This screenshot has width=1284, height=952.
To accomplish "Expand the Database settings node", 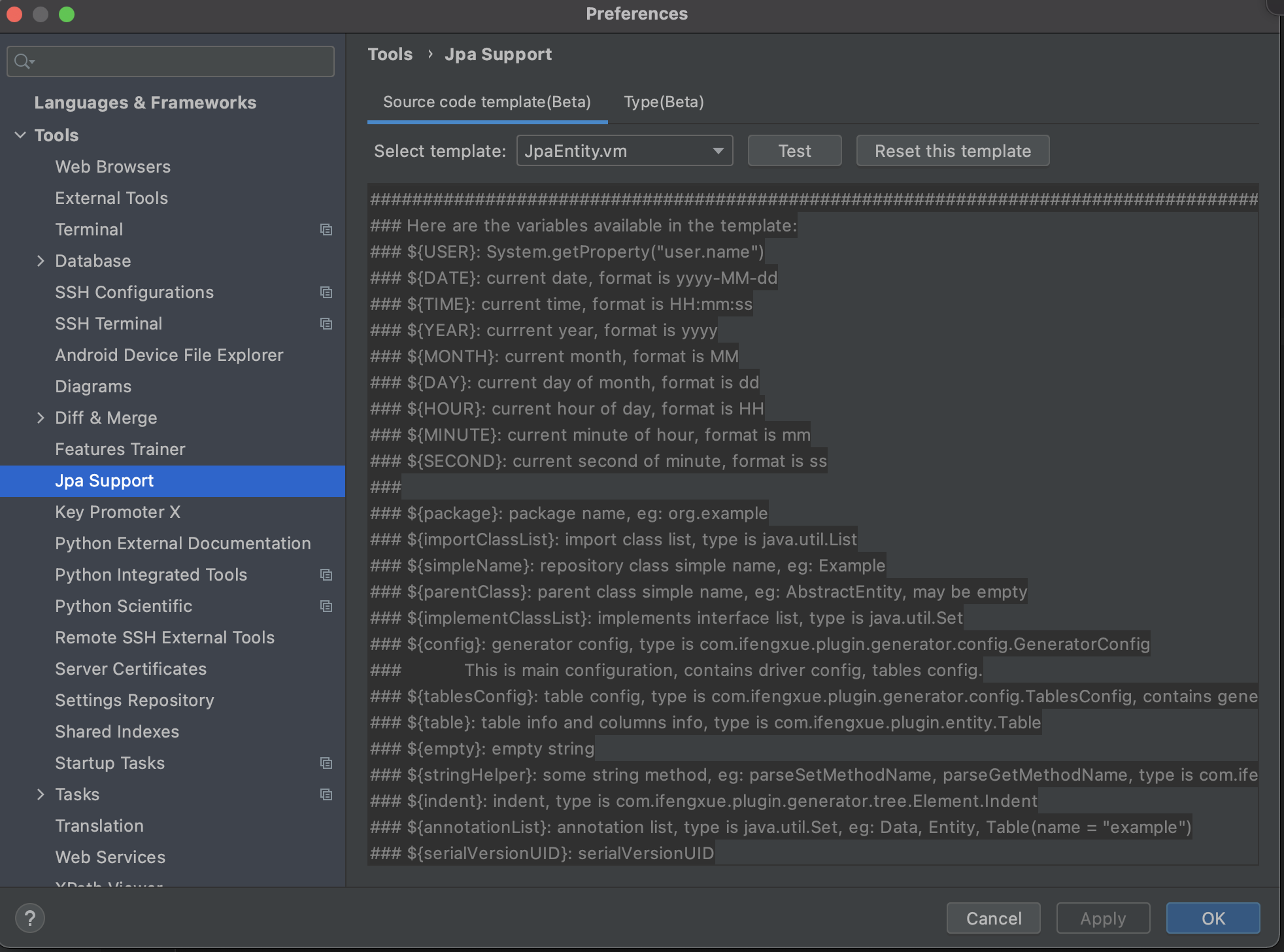I will [41, 261].
